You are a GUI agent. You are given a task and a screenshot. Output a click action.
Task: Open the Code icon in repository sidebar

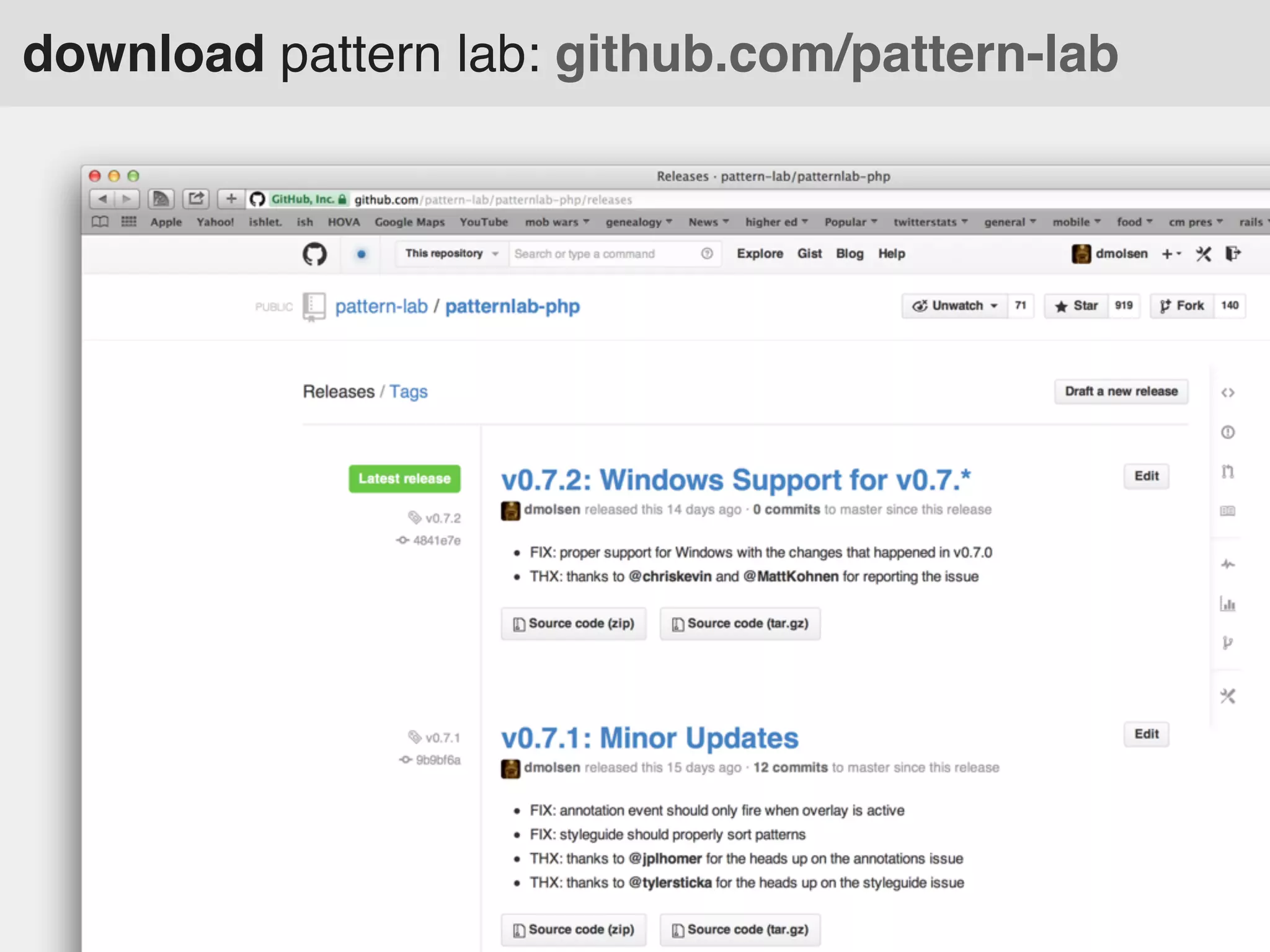1227,393
